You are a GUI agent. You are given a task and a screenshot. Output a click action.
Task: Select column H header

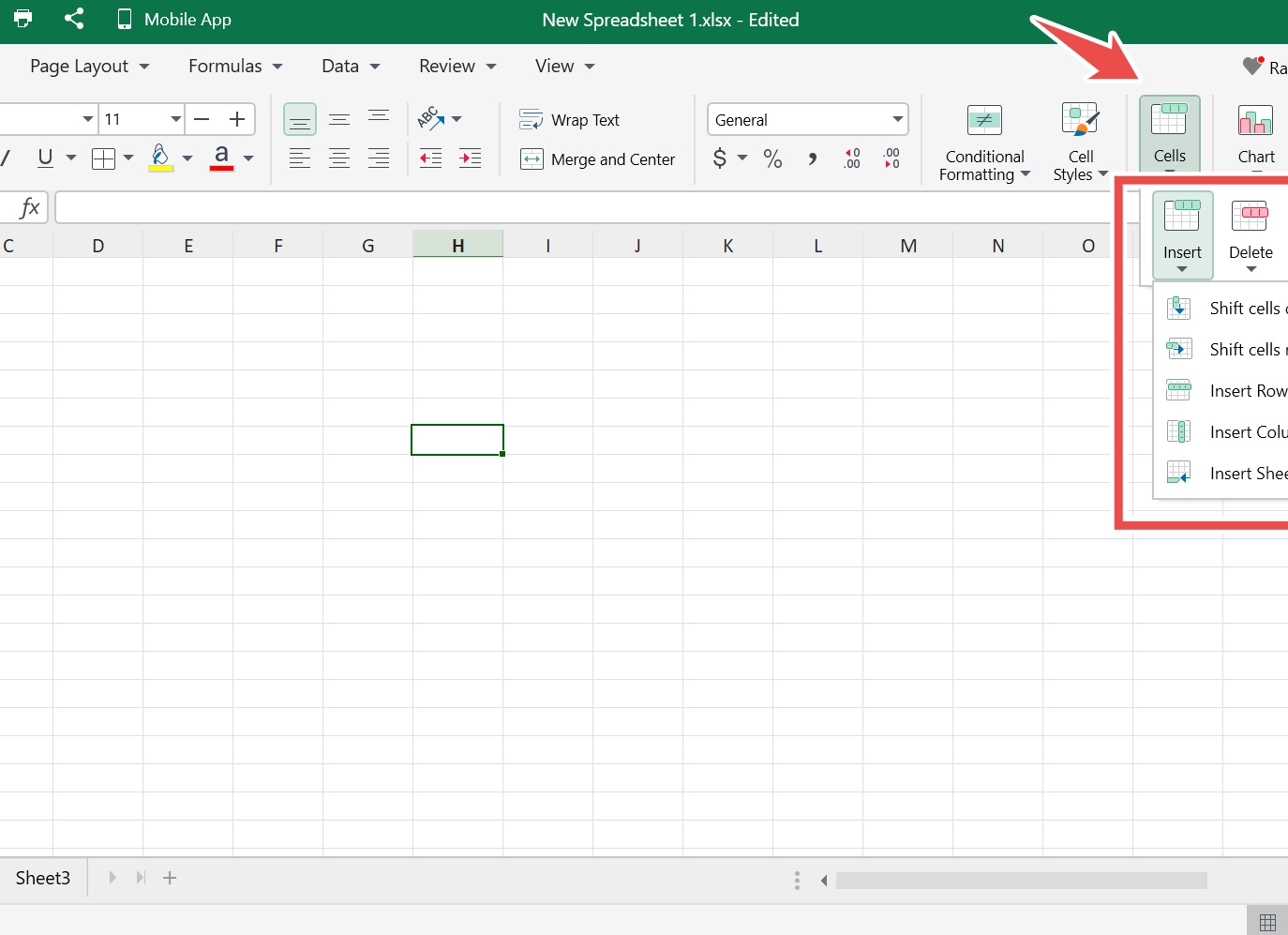(x=457, y=246)
